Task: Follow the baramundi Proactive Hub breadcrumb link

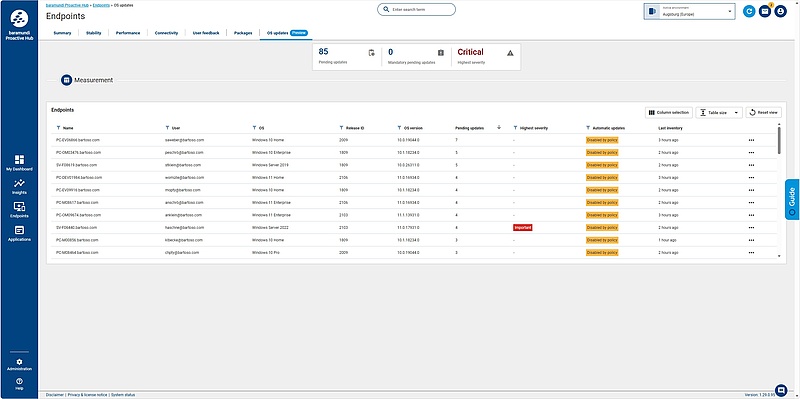Action: tap(67, 5)
